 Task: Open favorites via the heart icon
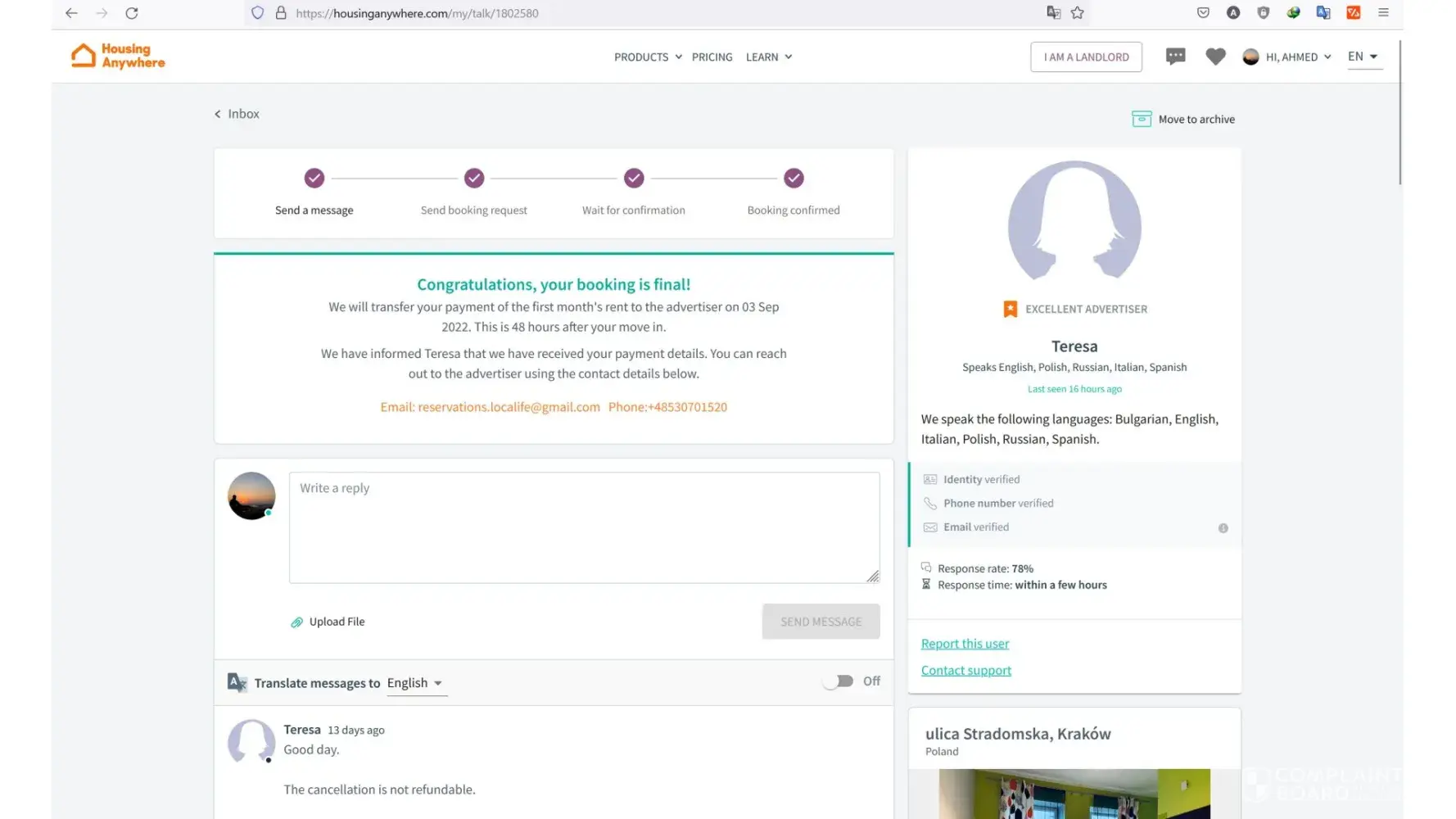(x=1215, y=57)
